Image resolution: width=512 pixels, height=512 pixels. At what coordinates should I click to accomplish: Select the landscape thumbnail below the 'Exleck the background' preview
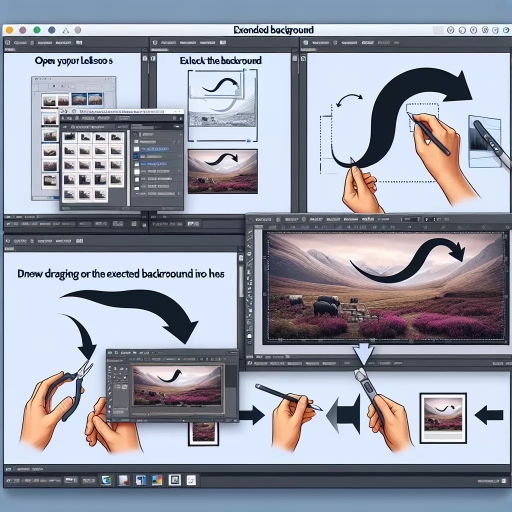223,171
